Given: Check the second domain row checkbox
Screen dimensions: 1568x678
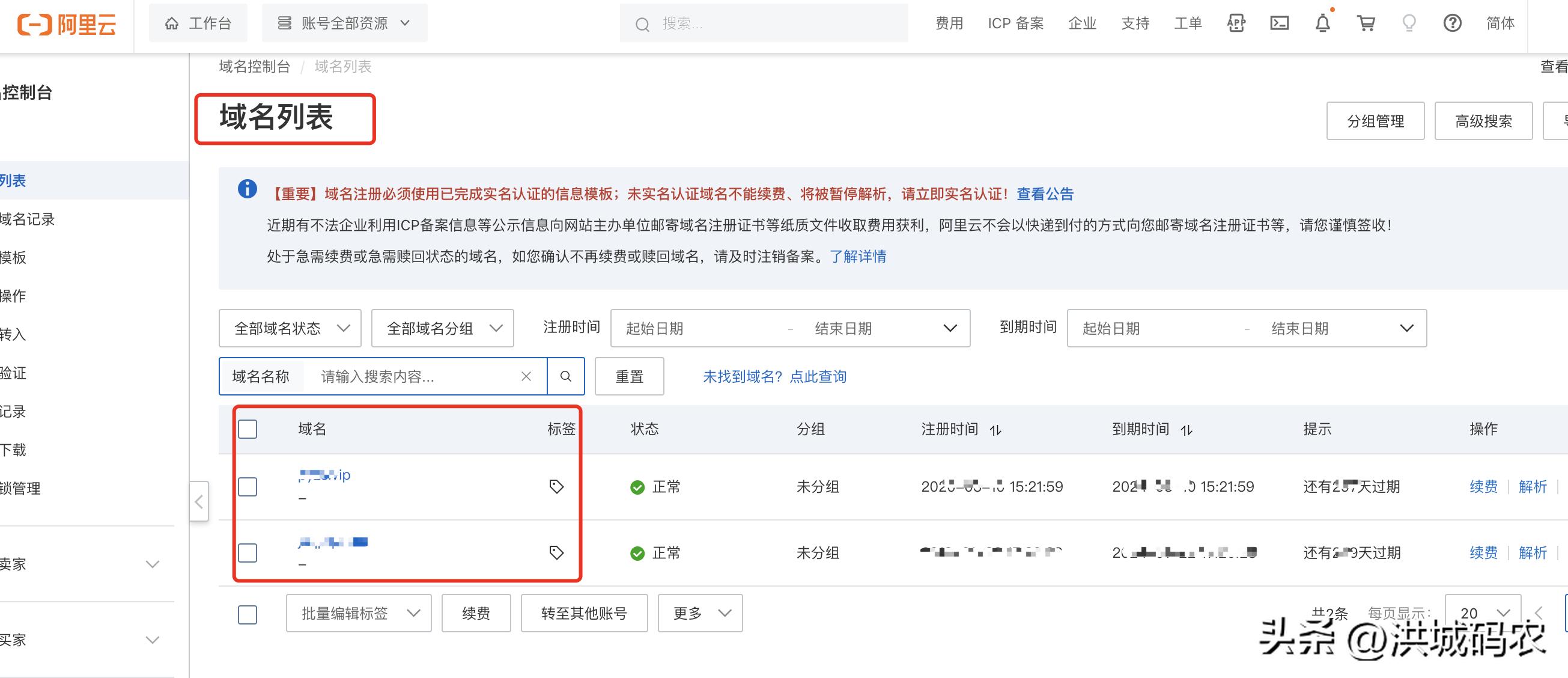Looking at the screenshot, I should (x=247, y=553).
